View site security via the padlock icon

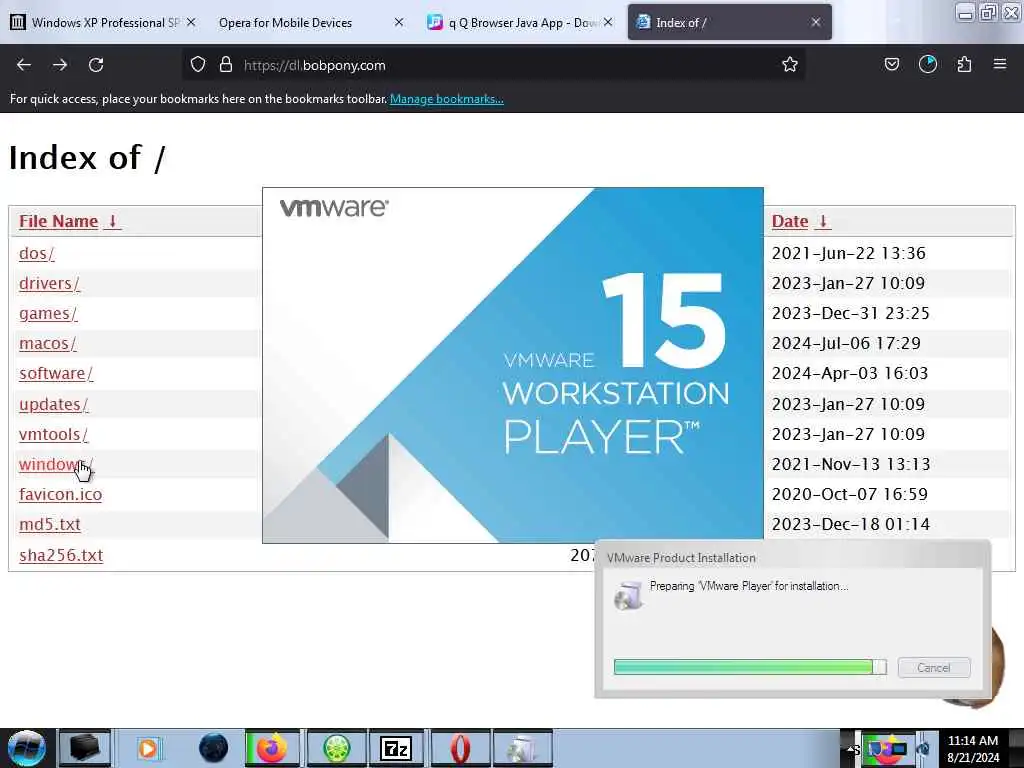coord(226,65)
